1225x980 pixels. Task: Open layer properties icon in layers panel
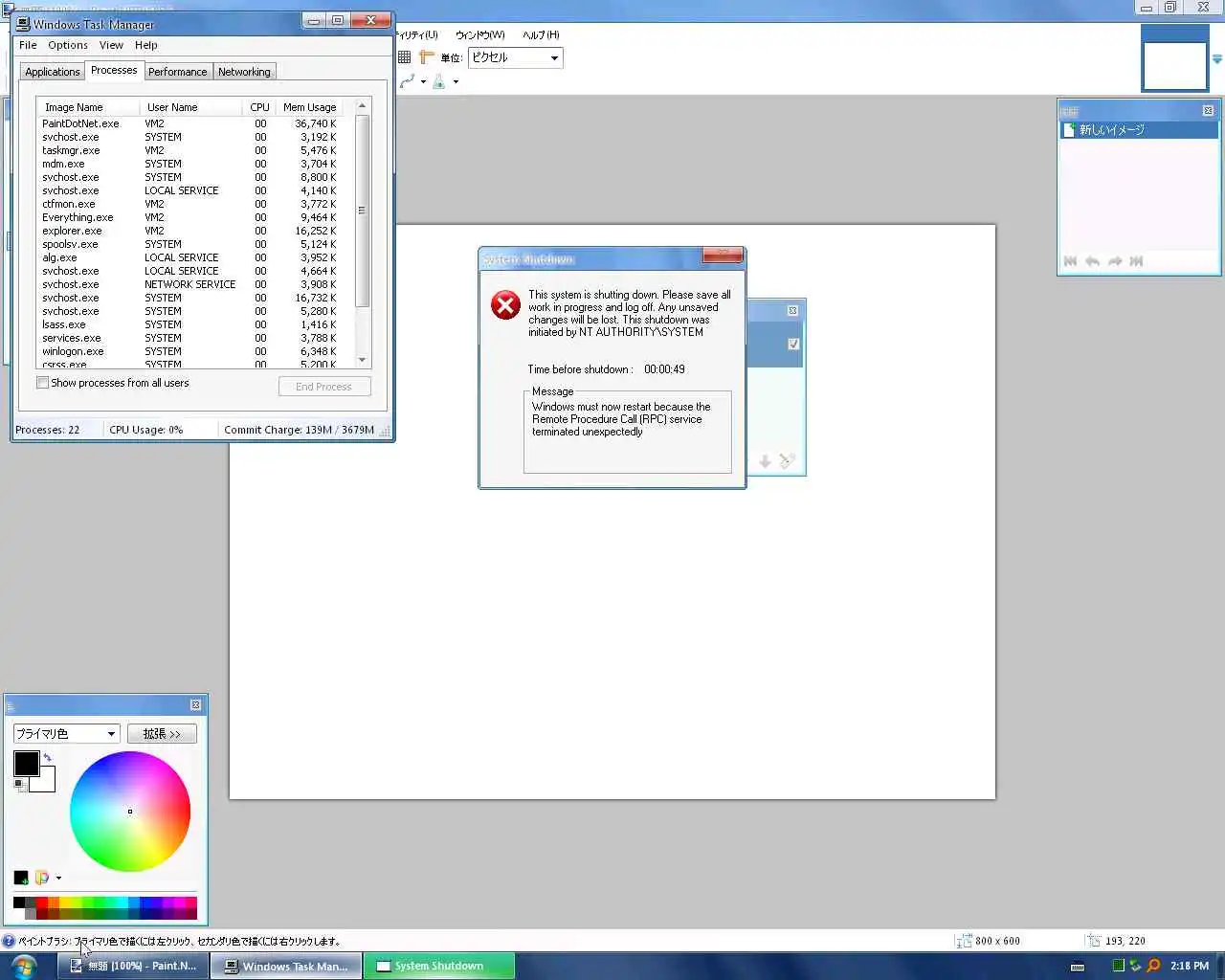pos(787,461)
